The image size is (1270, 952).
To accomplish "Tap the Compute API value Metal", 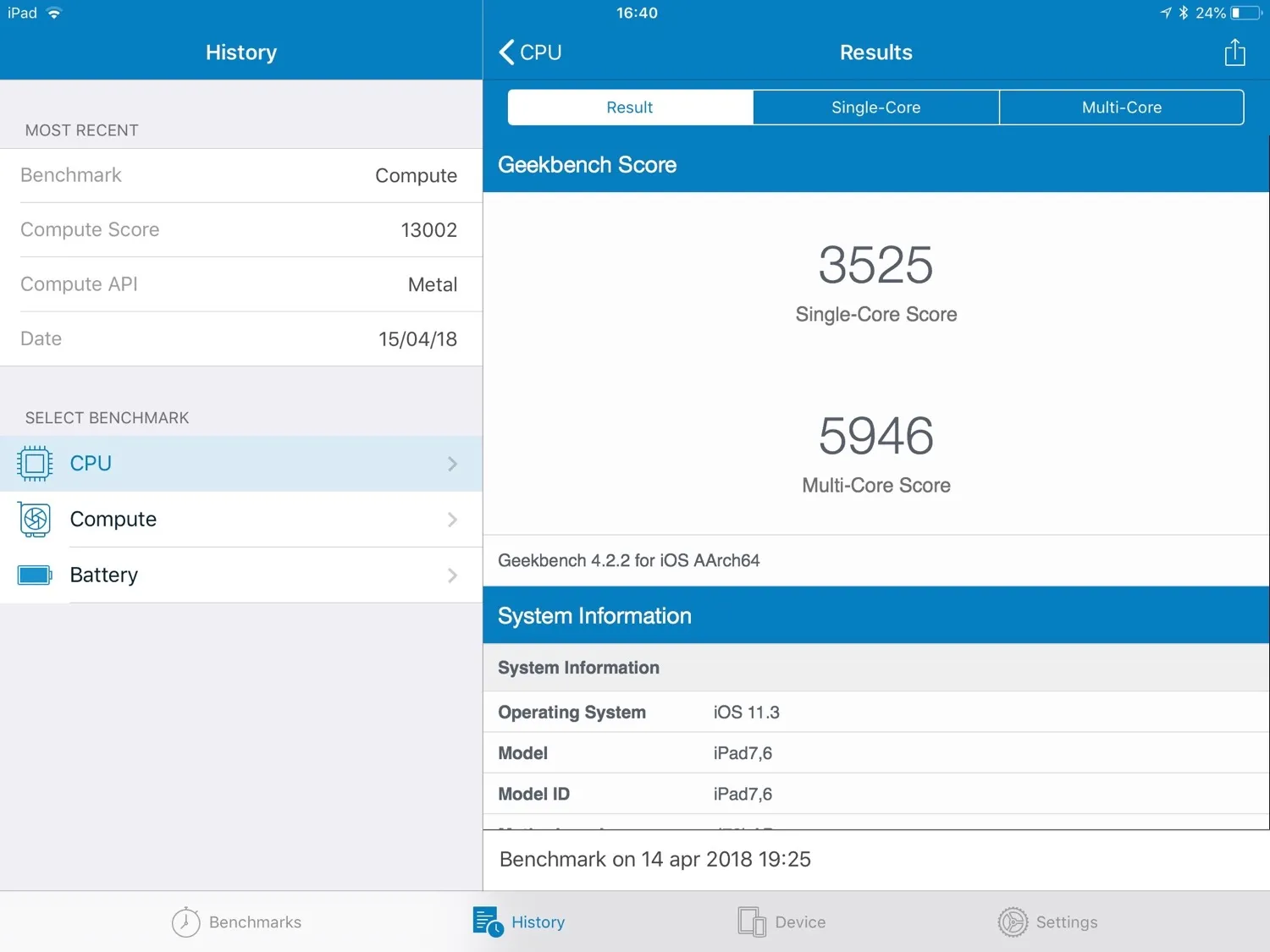I will tap(433, 285).
